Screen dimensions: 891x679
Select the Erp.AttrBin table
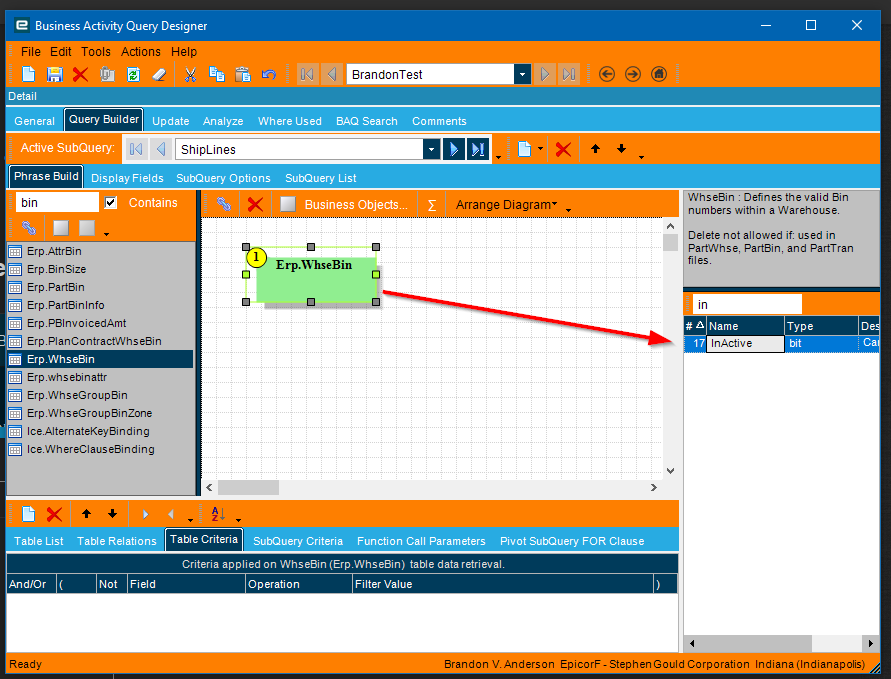pyautogui.click(x=54, y=251)
